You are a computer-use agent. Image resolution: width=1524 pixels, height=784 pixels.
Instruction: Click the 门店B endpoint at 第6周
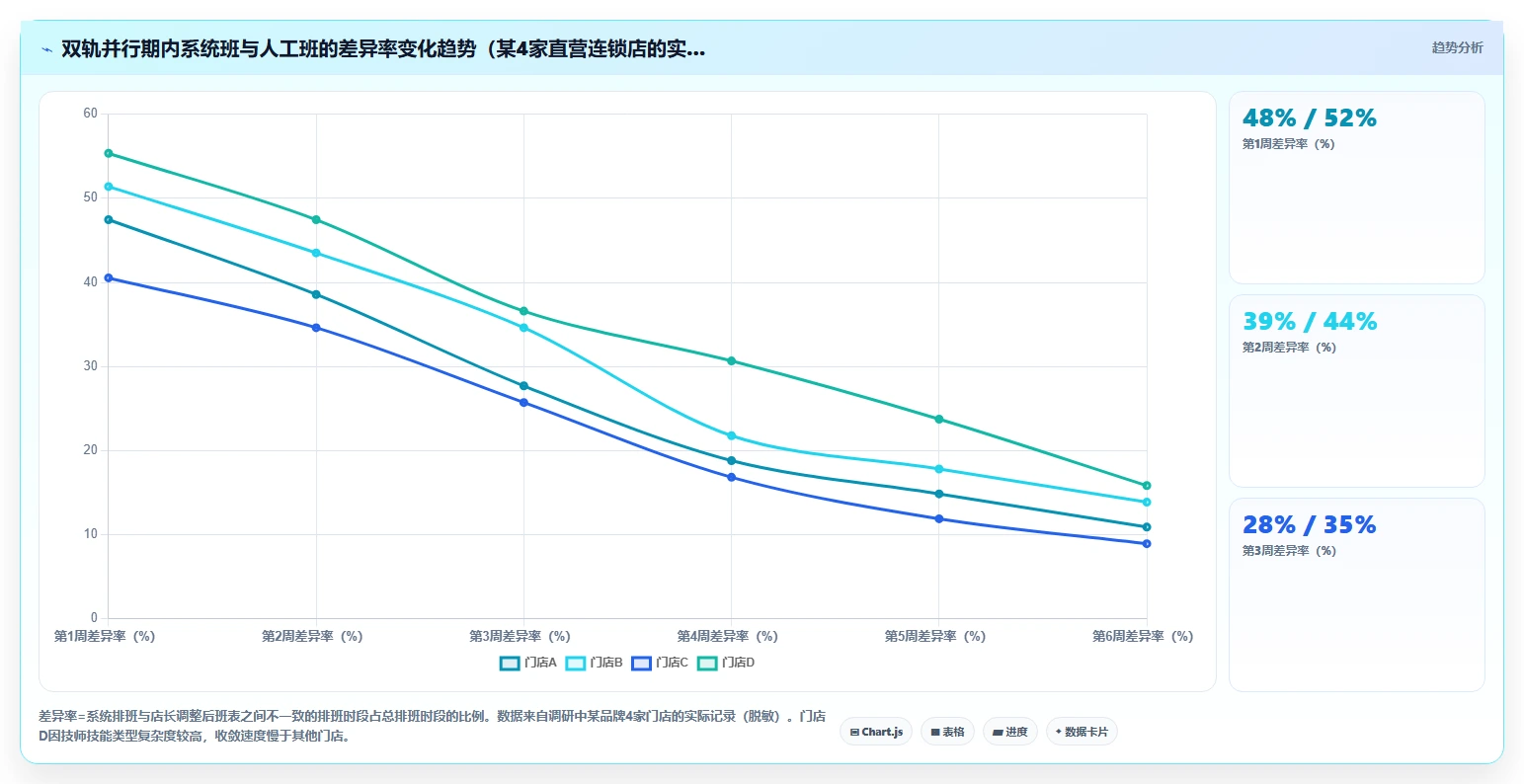(x=1147, y=503)
